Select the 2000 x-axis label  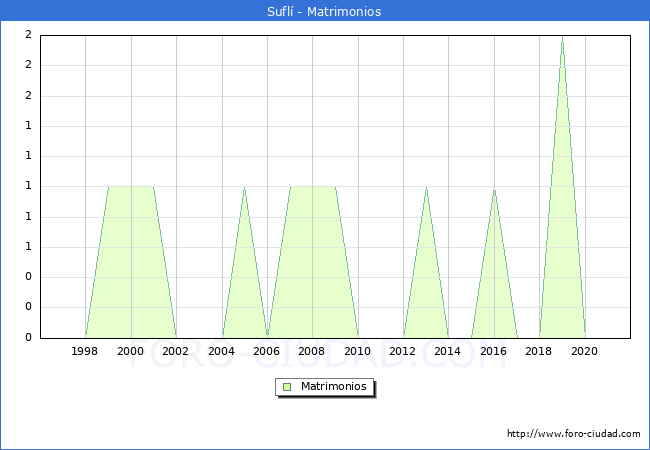pos(131,351)
